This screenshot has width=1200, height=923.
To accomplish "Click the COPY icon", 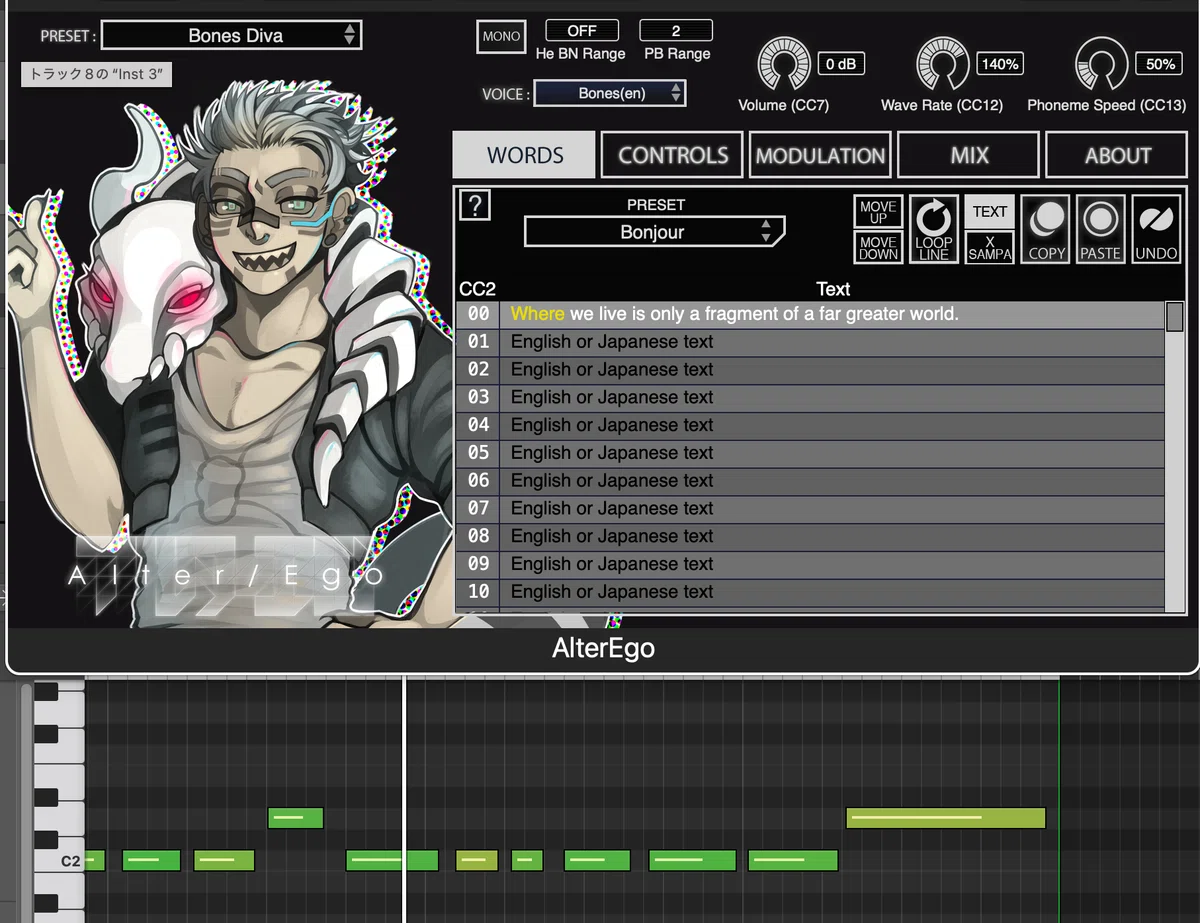I will pyautogui.click(x=1046, y=229).
